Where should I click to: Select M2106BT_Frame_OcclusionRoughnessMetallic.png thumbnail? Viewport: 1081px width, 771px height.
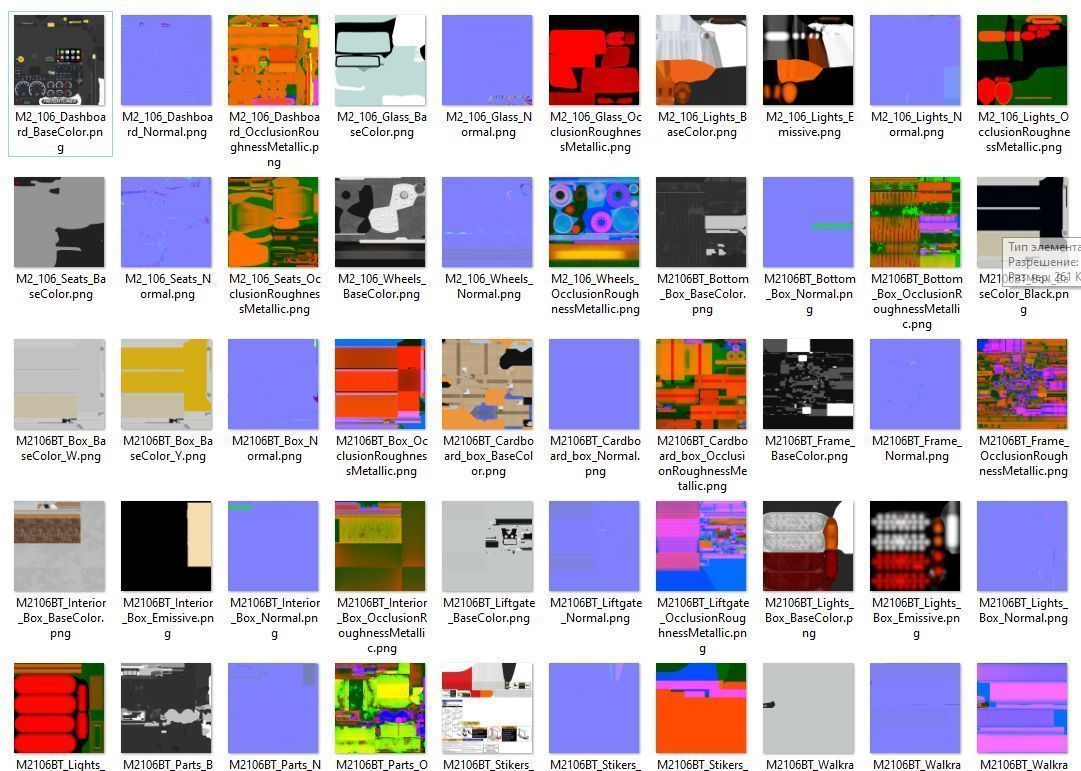click(1022, 384)
